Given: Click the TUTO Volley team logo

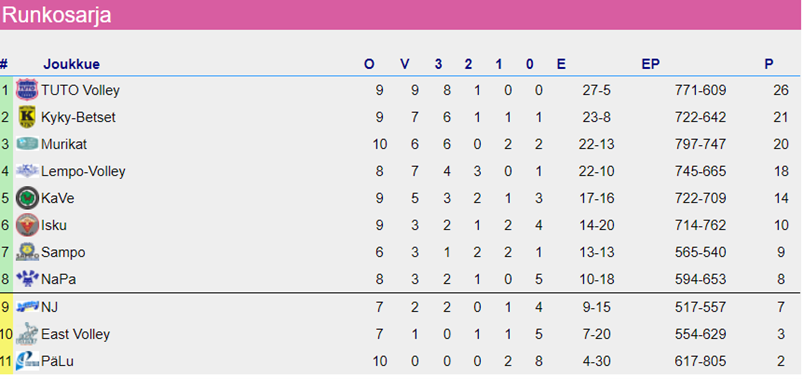Looking at the screenshot, I should (x=27, y=90).
